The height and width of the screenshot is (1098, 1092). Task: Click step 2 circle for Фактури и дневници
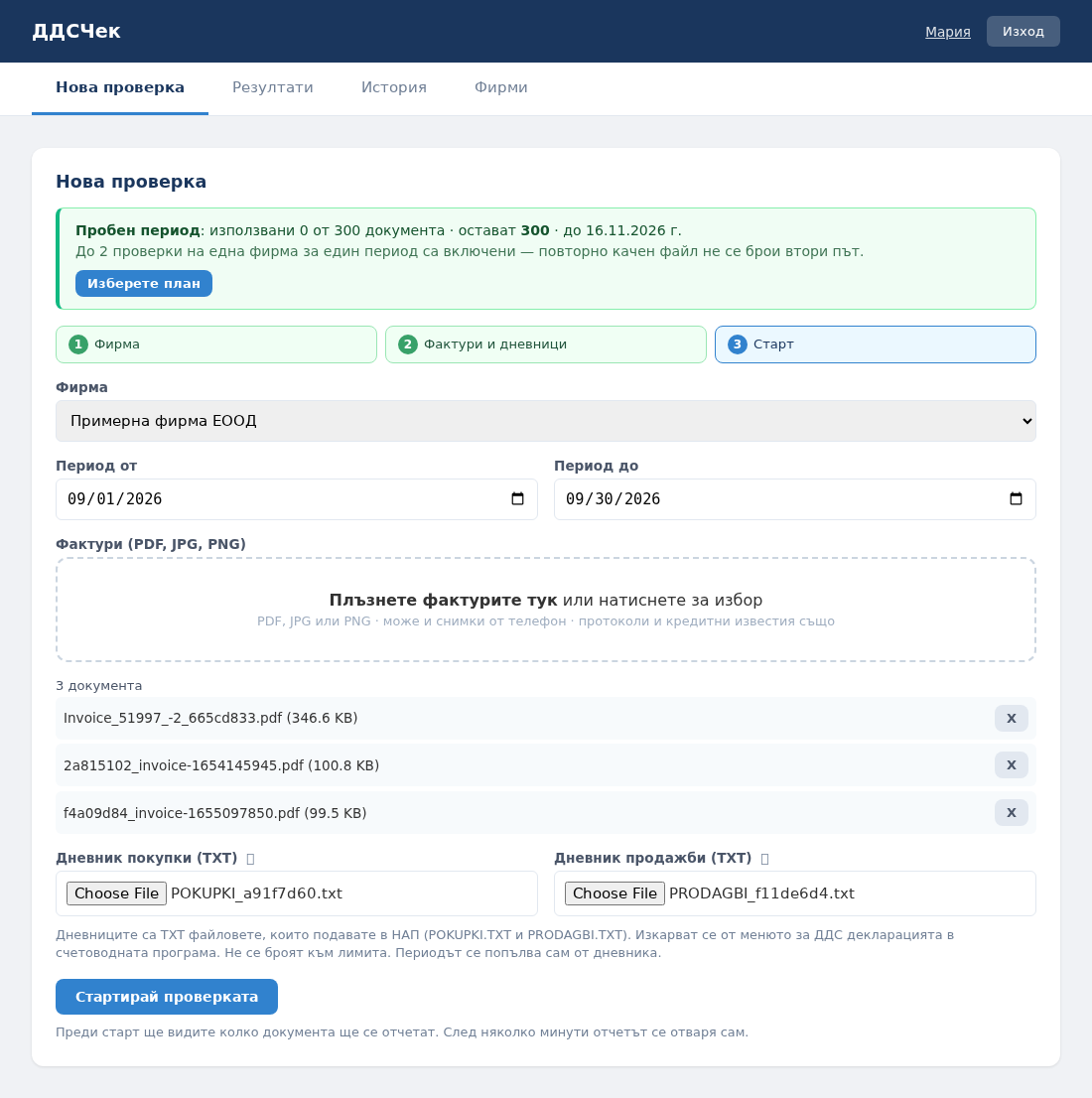408,344
